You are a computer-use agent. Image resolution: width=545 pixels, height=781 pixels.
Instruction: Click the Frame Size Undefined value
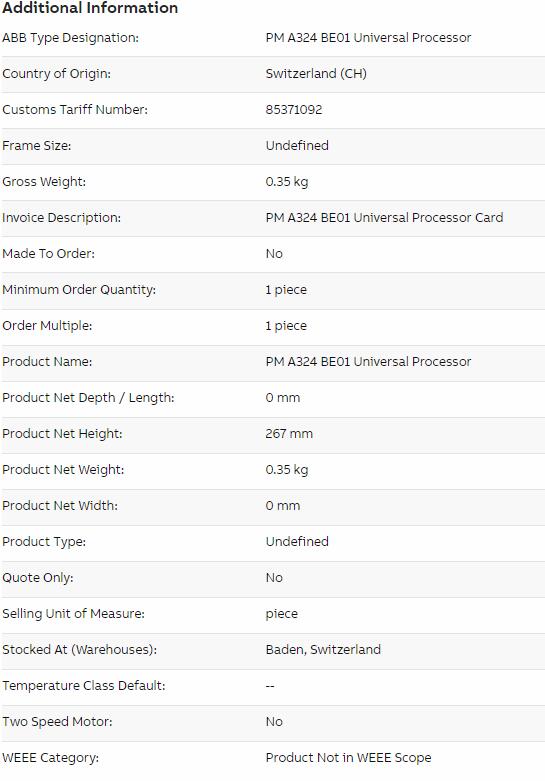pos(297,145)
